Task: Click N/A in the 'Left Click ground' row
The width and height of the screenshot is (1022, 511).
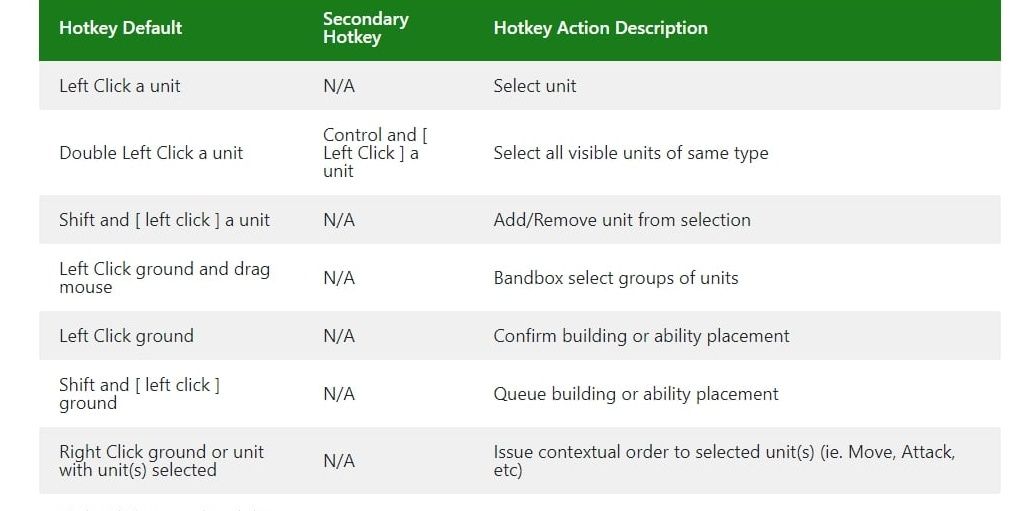Action: pyautogui.click(x=339, y=336)
